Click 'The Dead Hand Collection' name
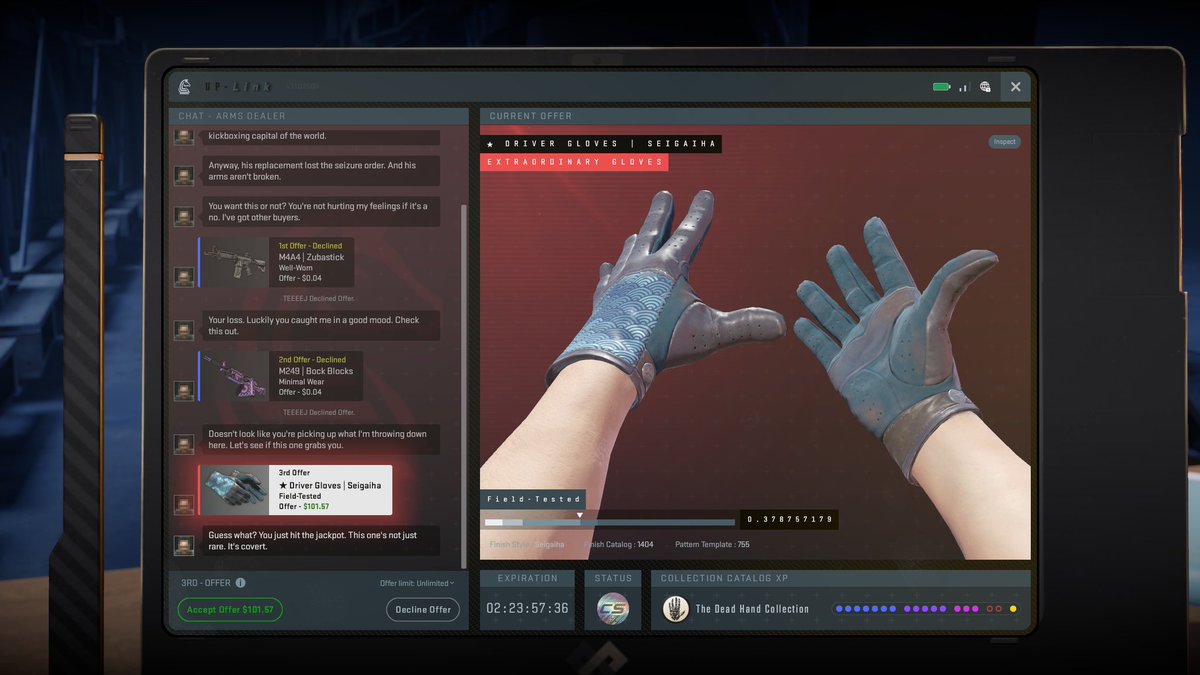 pyautogui.click(x=752, y=609)
